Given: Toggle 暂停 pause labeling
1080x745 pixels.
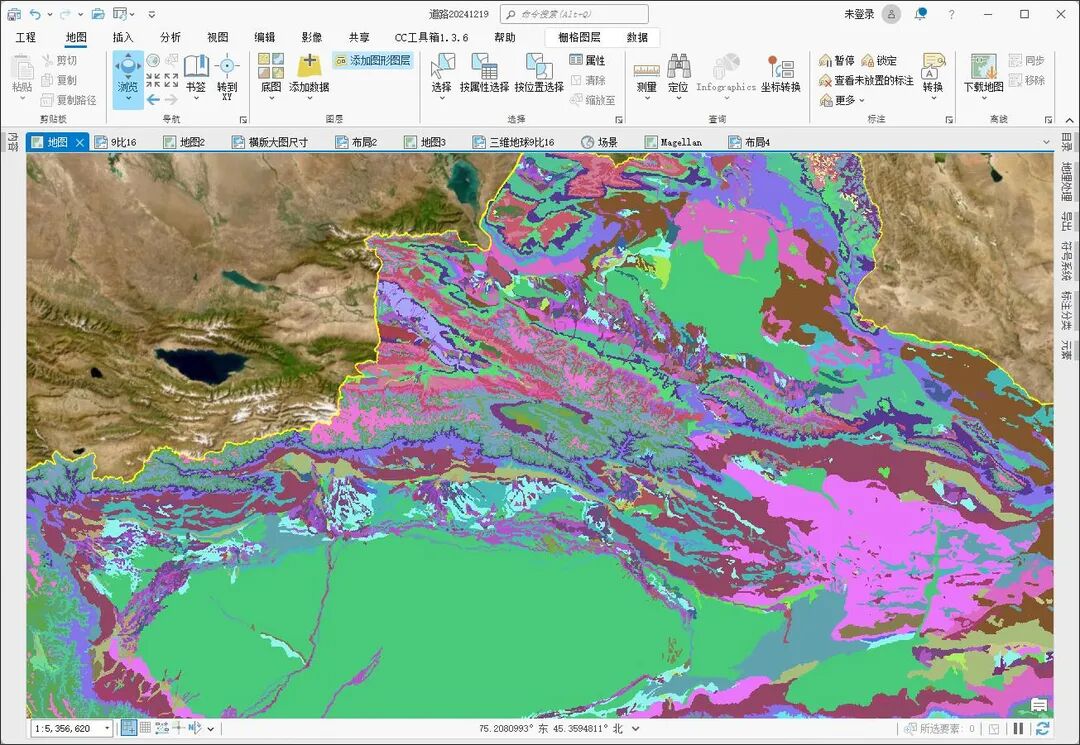Looking at the screenshot, I should pos(836,61).
